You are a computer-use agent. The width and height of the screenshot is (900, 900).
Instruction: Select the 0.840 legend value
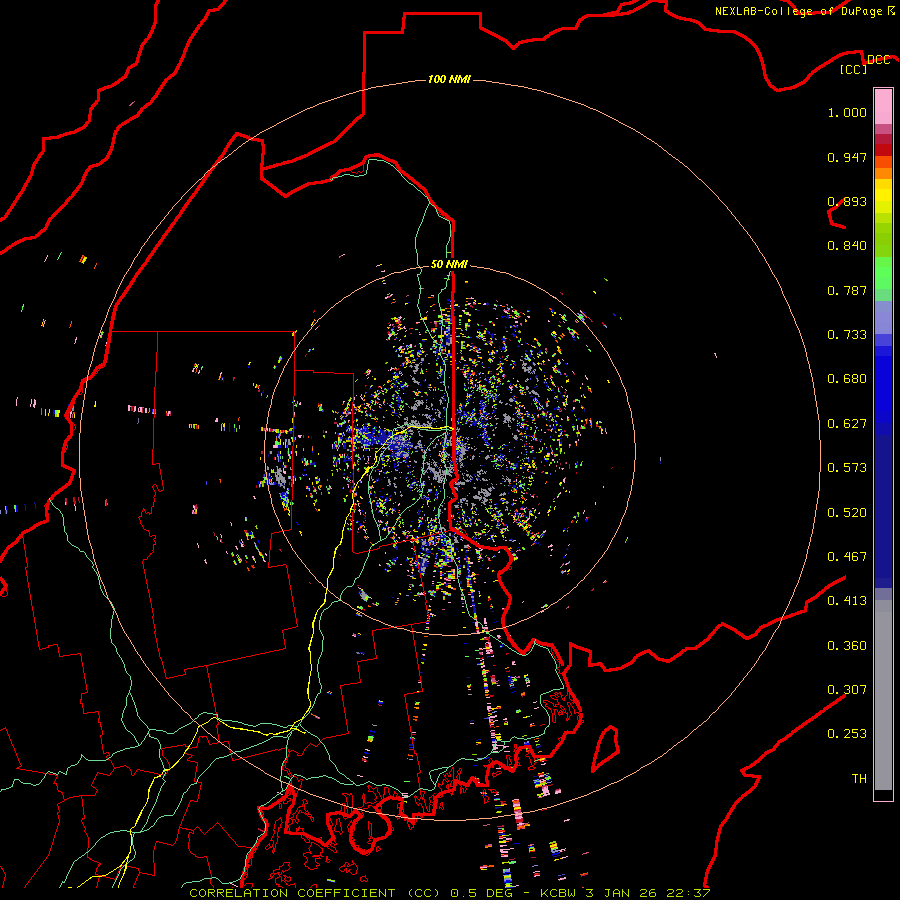coord(847,246)
